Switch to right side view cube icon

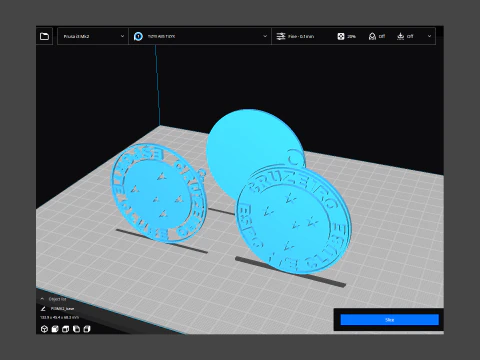click(x=87, y=329)
